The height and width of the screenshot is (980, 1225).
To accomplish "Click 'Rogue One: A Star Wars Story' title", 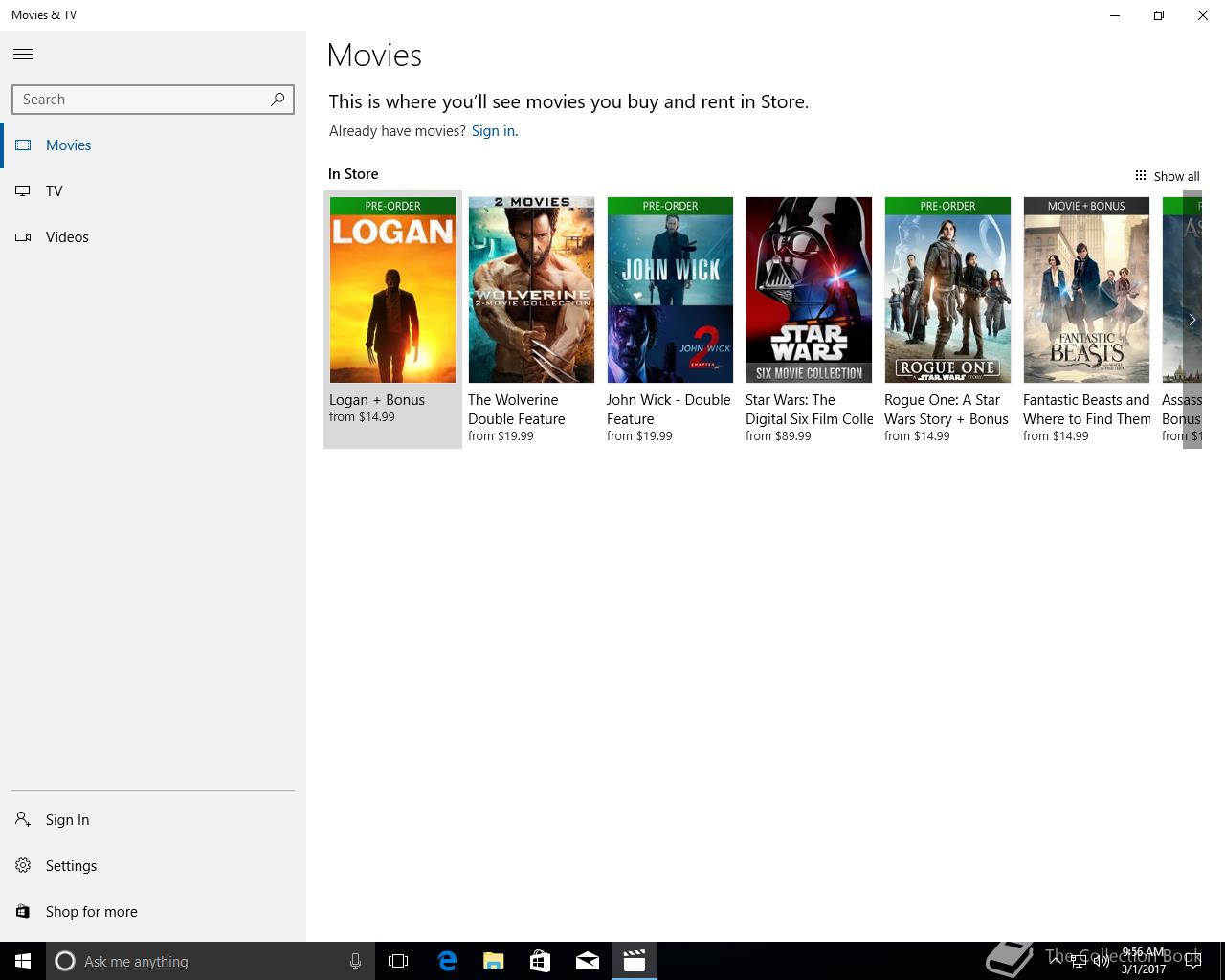I will coord(947,410).
